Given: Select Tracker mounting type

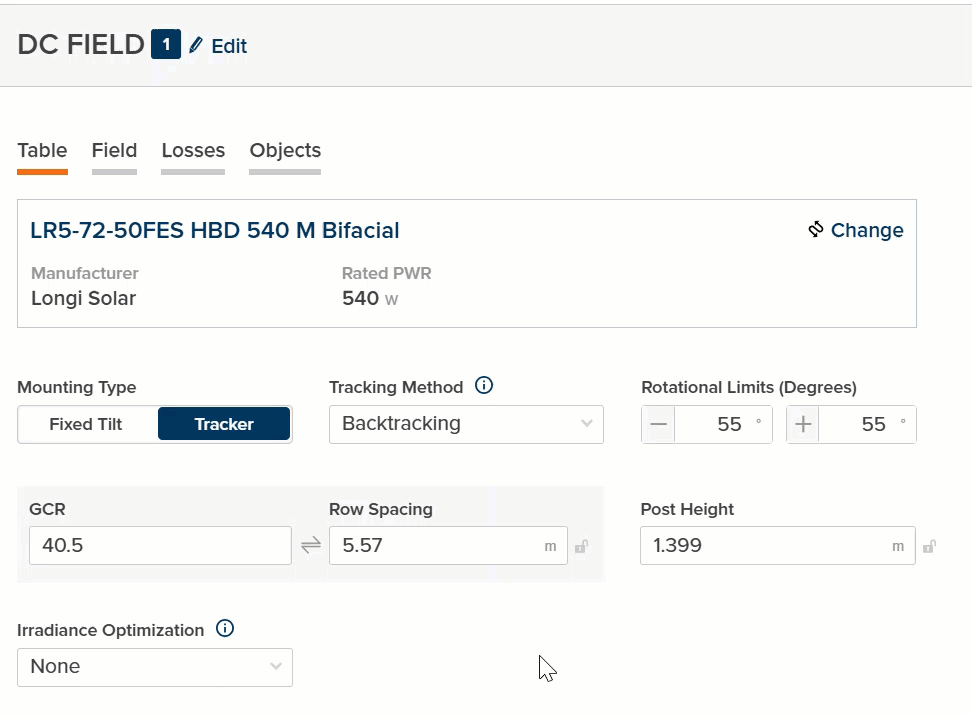Looking at the screenshot, I should 224,424.
